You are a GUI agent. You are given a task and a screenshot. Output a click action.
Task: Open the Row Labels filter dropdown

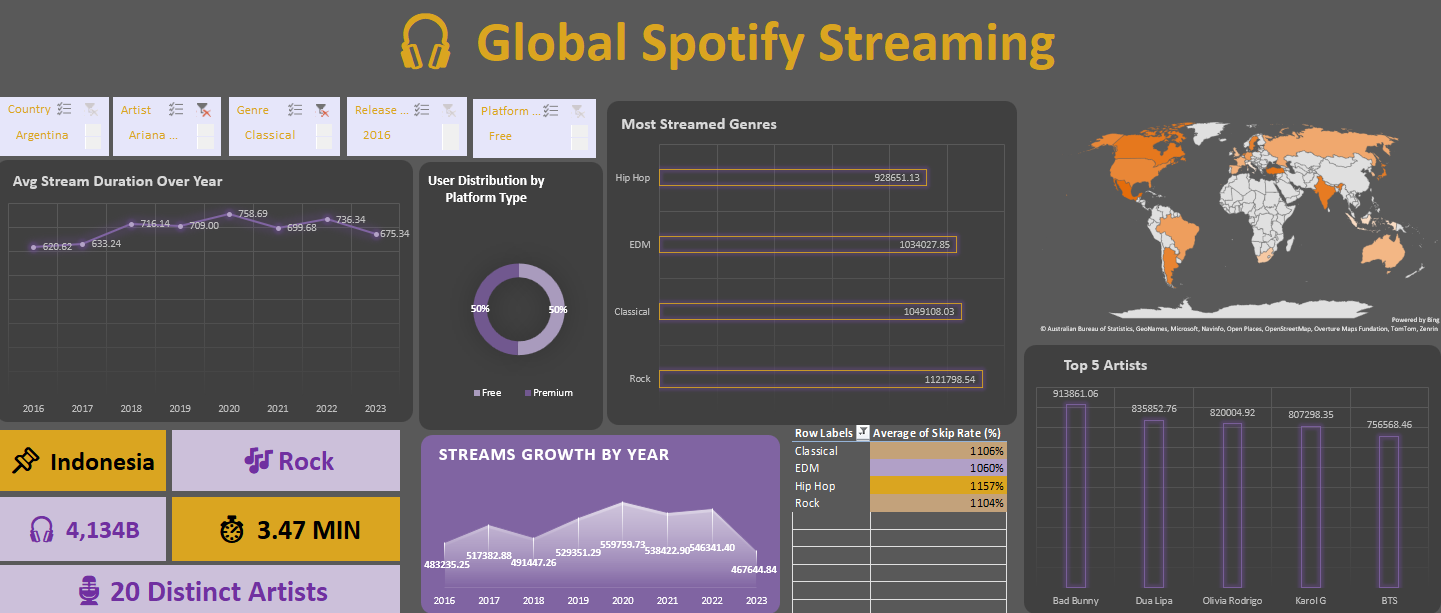tap(863, 433)
